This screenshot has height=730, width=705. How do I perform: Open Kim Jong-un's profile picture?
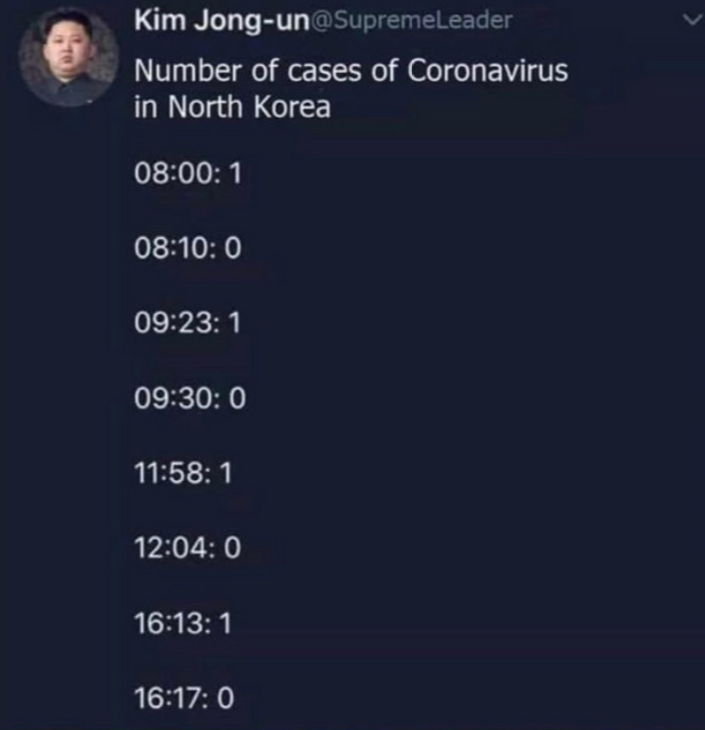pos(68,58)
